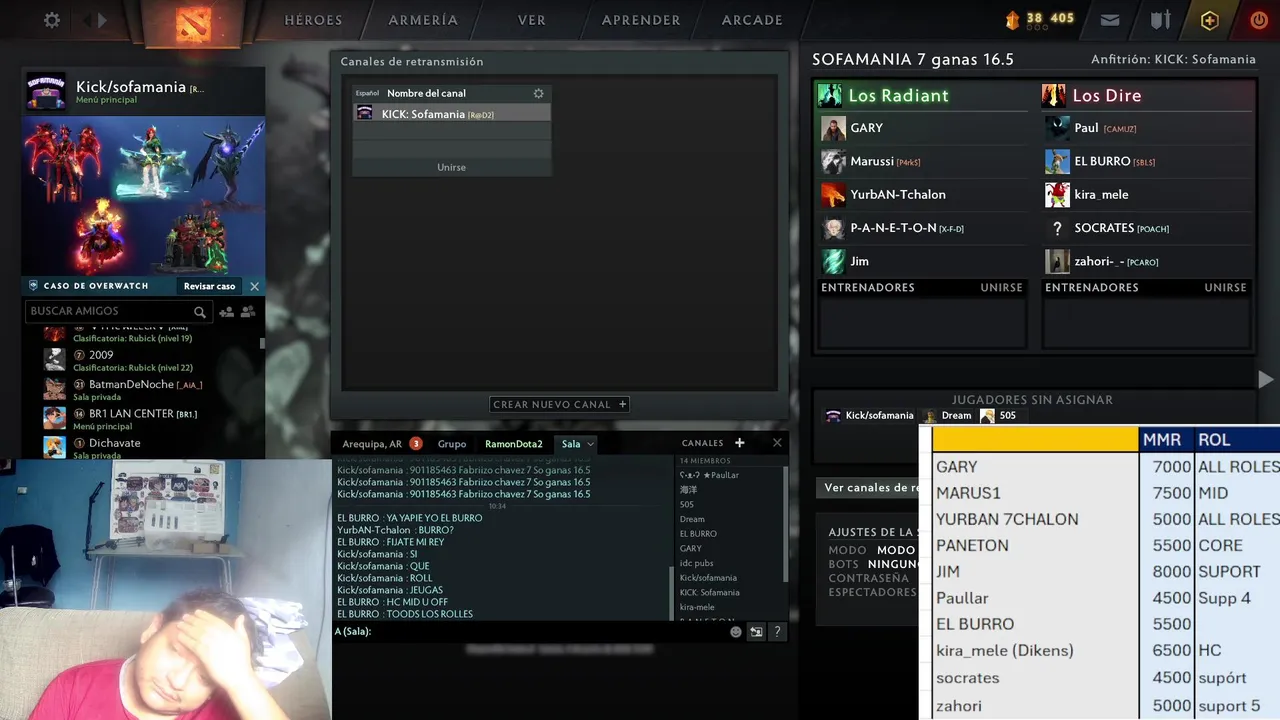This screenshot has width=1280, height=720.
Task: Click kira_mele's avatar in Los Dire
Action: [x=1057, y=194]
